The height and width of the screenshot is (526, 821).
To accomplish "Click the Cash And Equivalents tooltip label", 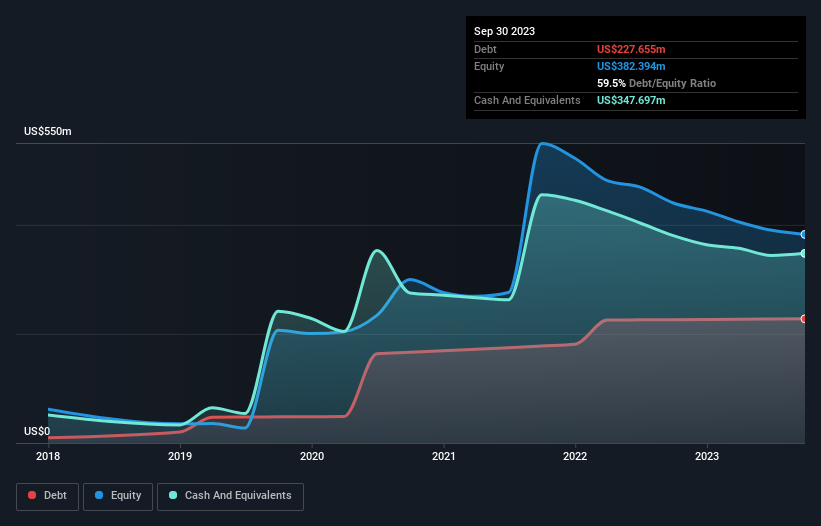I will coord(527,100).
